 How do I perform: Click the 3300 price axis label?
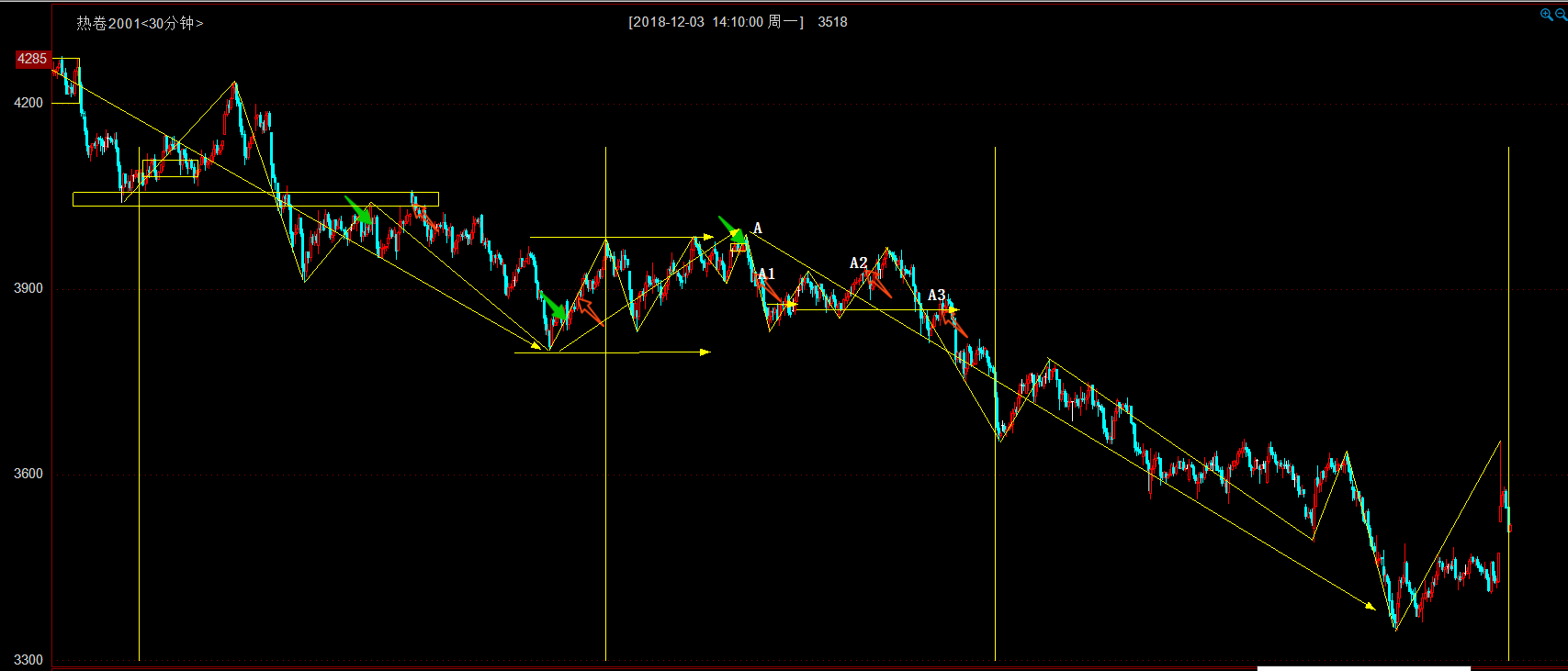28,660
